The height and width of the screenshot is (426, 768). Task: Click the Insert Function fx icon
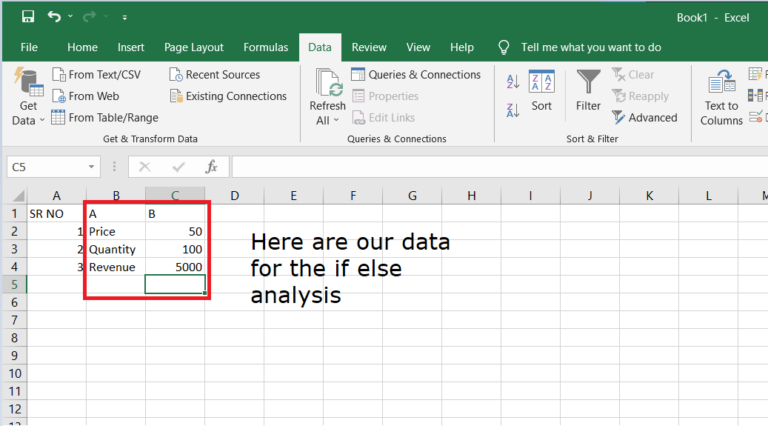211,167
